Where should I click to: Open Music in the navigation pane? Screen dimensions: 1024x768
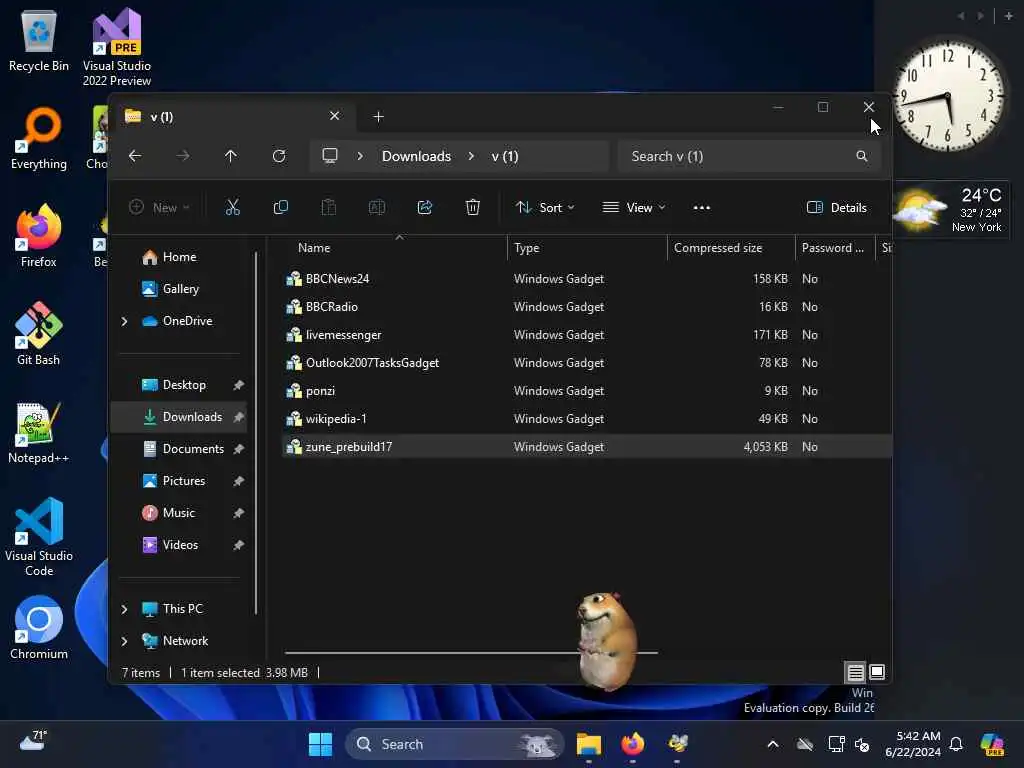coord(178,513)
